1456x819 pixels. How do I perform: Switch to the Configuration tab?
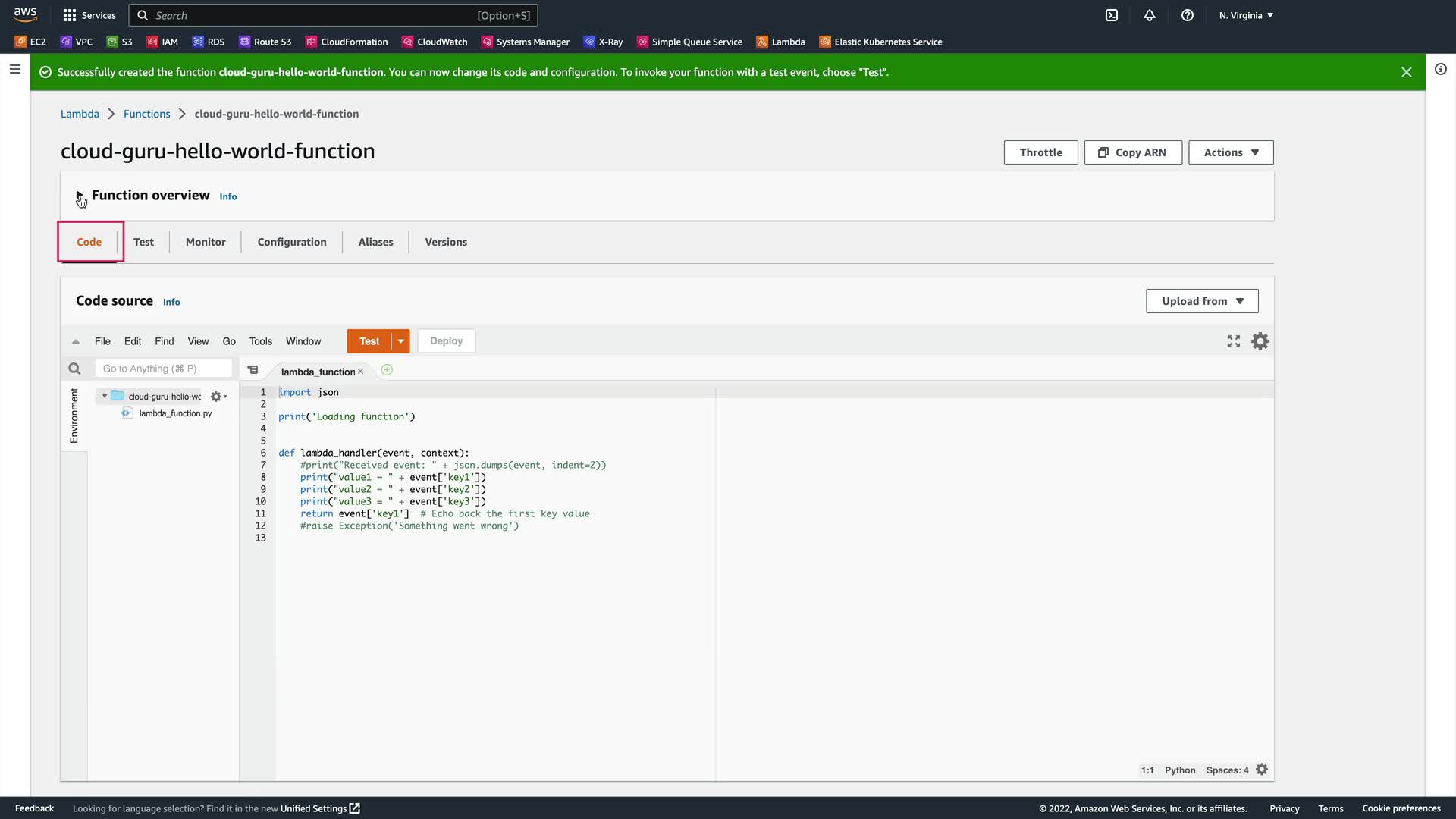(x=292, y=242)
